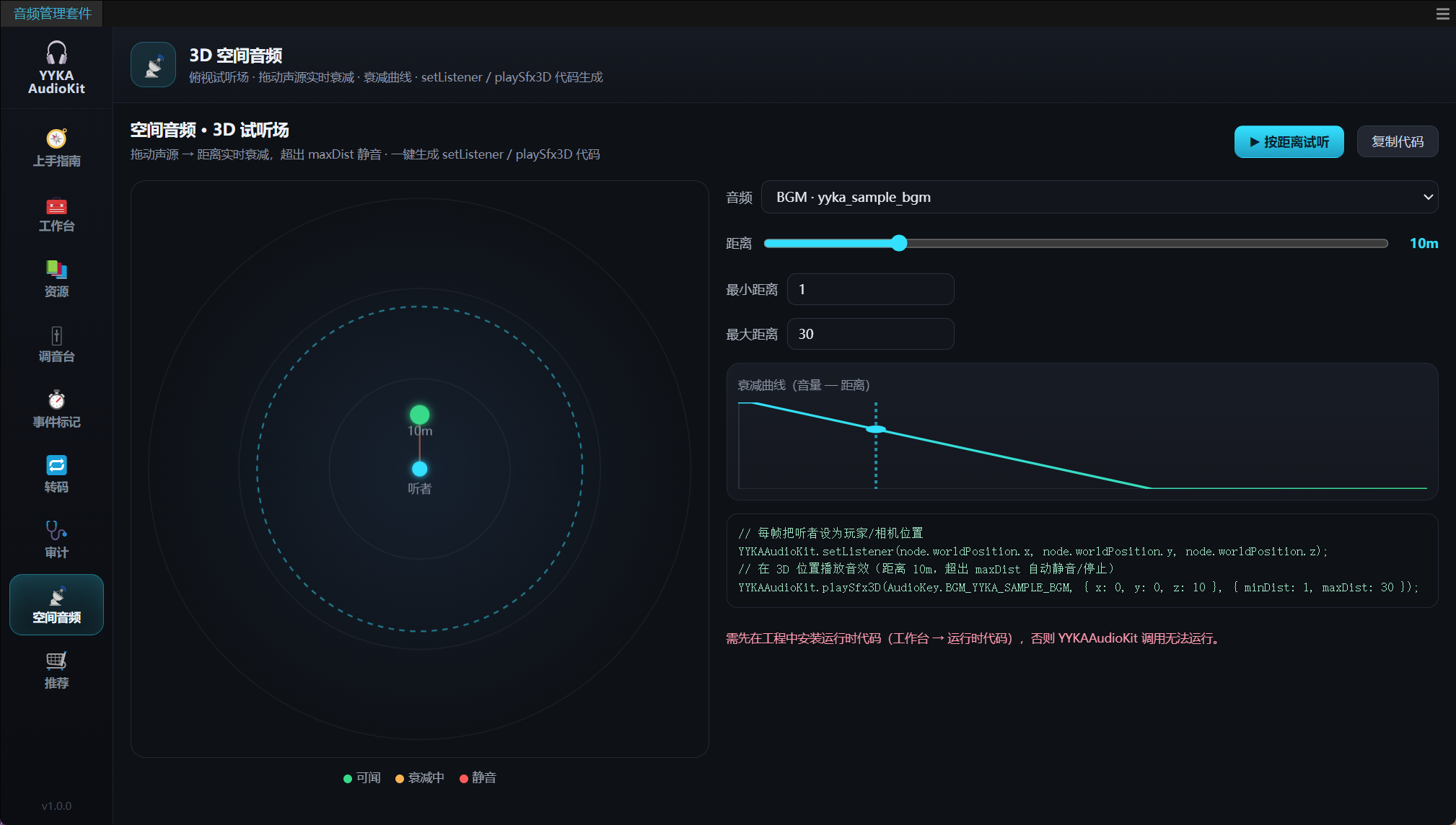
Task: Open the 调音台 mixer page
Action: pos(56,344)
